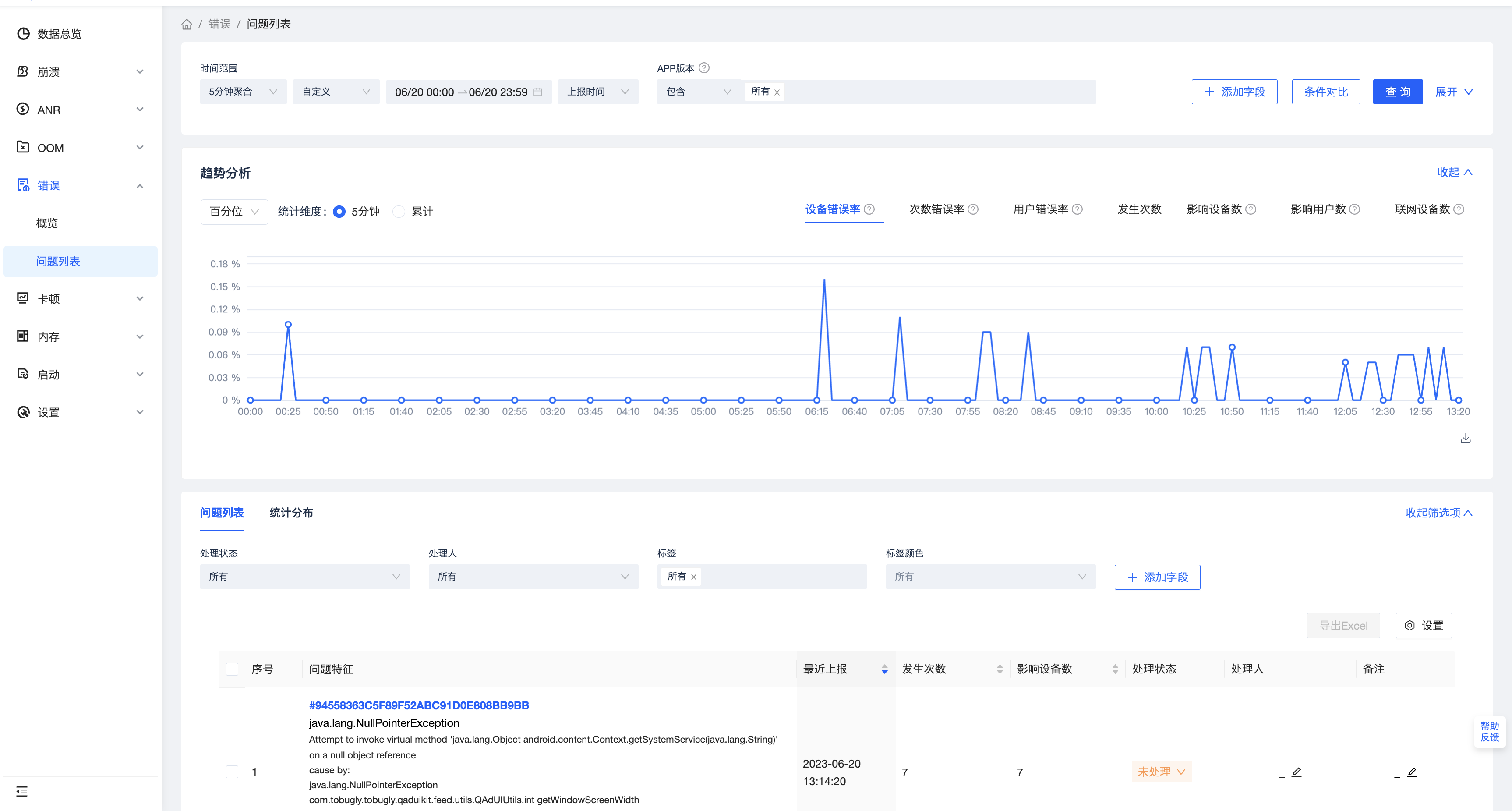The height and width of the screenshot is (811, 1512).
Task: Click 收起筛选项 to hide filters
Action: pos(1438,513)
